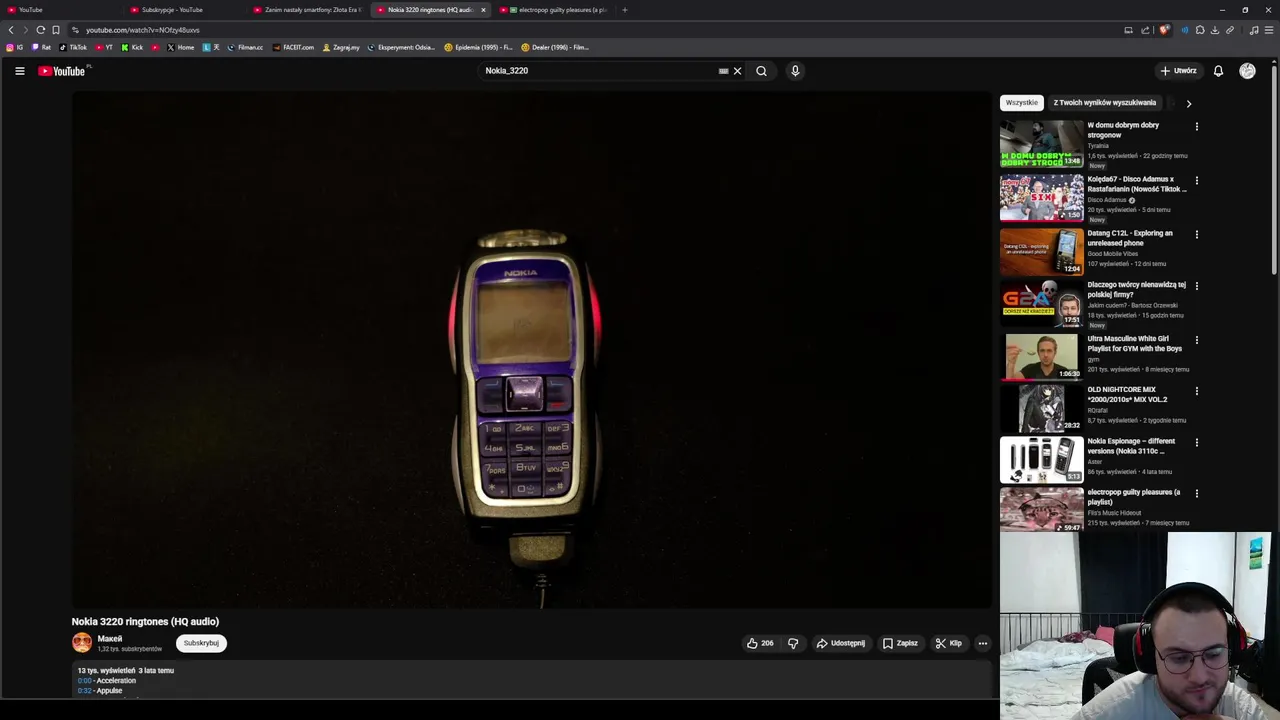Save video with the Zapisz button
Viewport: 1280px width, 720px height.
(x=900, y=643)
